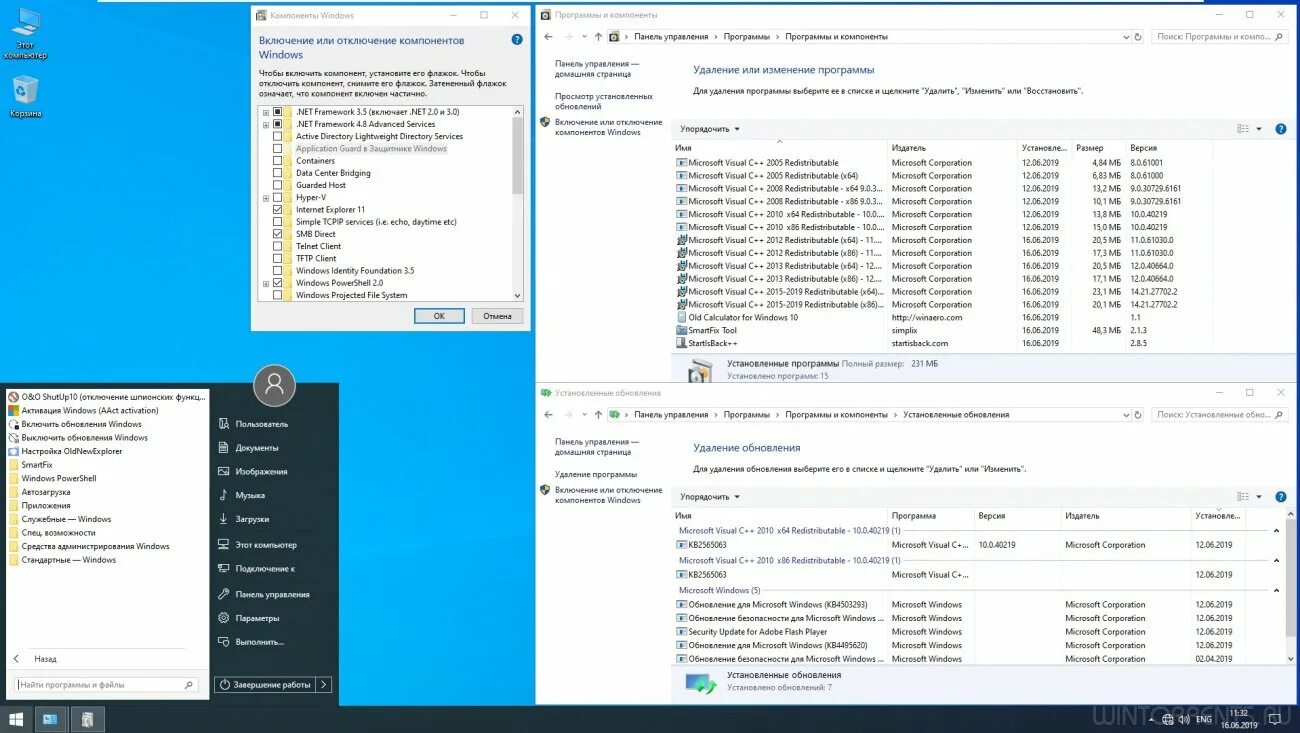The image size is (1300, 733).
Task: Enable the TFTP Client checkbox
Action: click(278, 258)
